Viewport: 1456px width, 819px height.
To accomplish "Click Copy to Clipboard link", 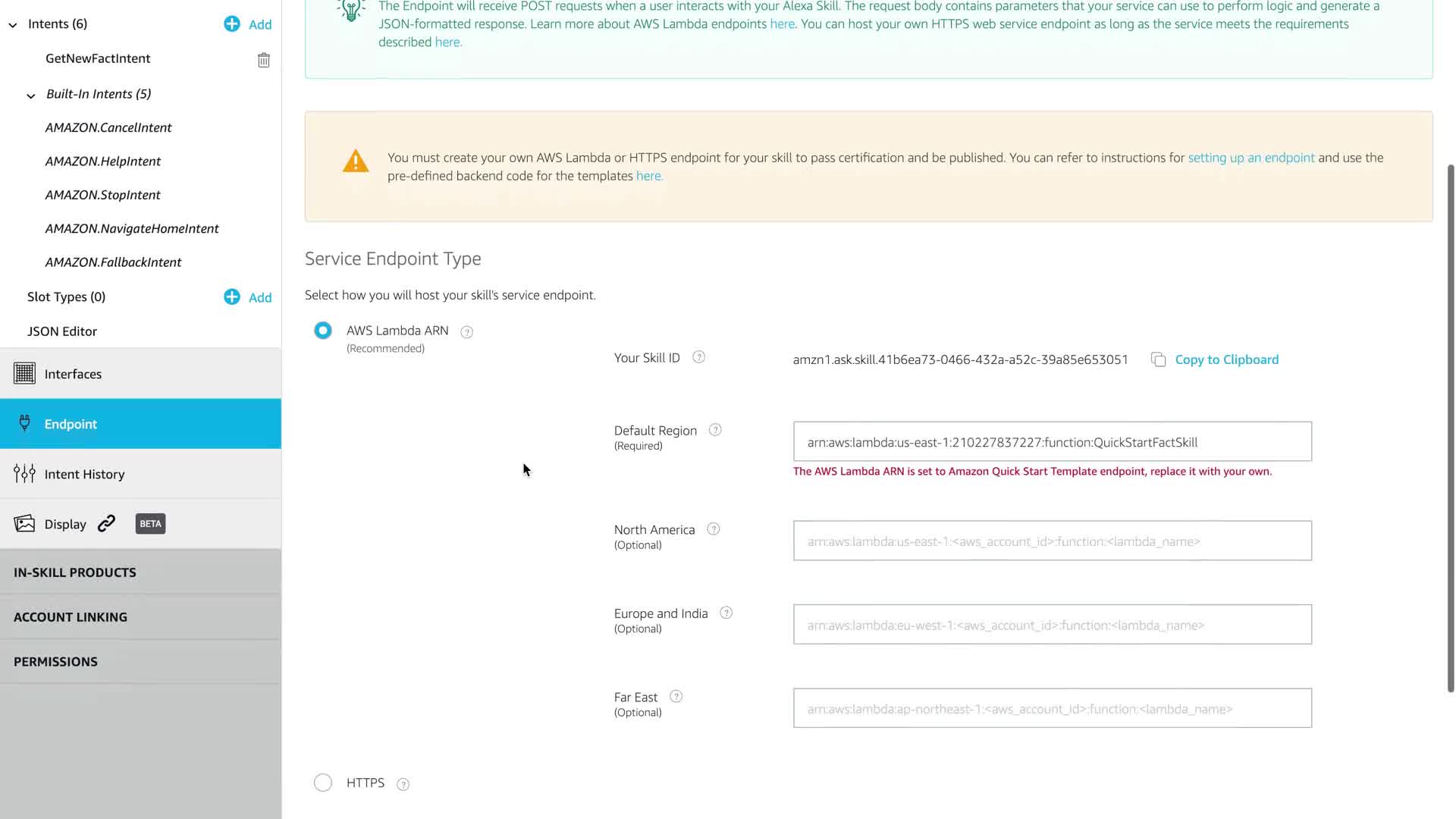I will pyautogui.click(x=1226, y=360).
